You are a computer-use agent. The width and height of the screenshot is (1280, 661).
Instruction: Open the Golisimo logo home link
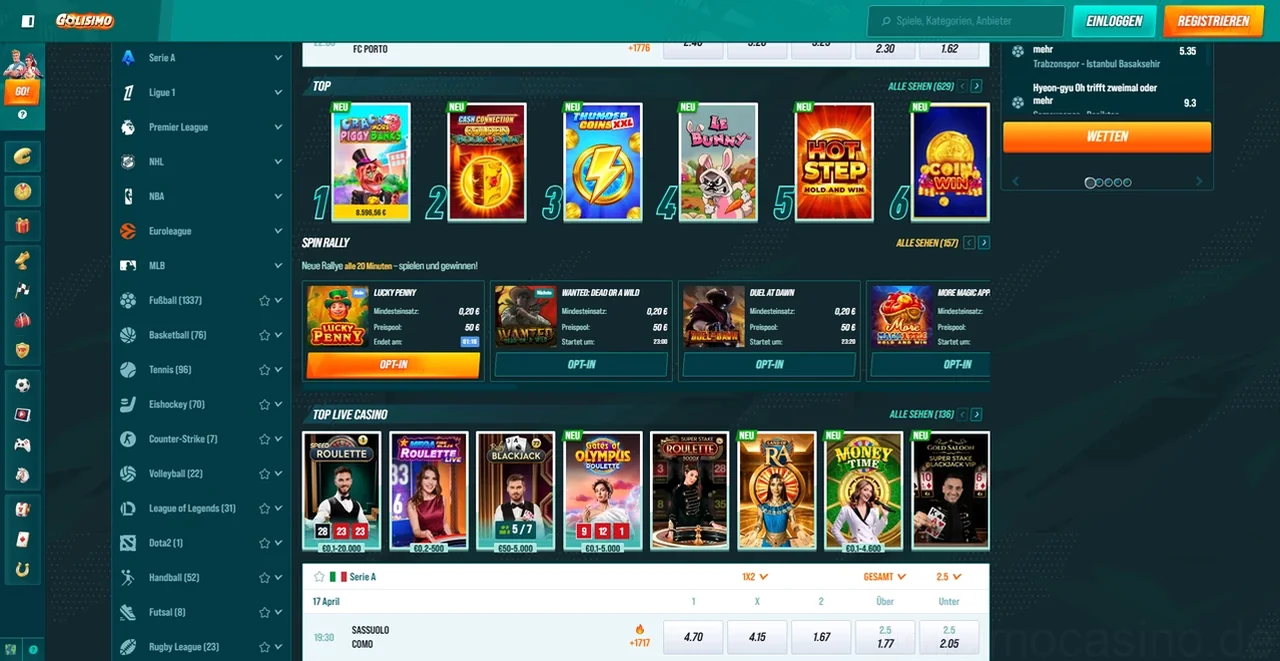point(84,20)
